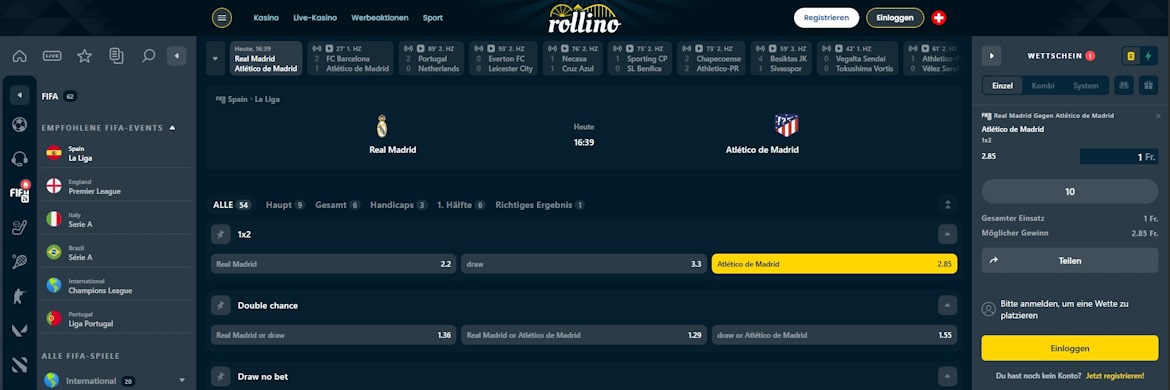
Task: Bet on draw at 3.3
Action: pyautogui.click(x=583, y=264)
